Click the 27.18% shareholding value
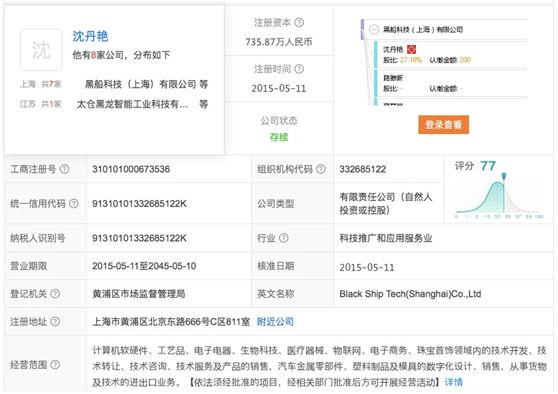The height and width of the screenshot is (394, 558). pyautogui.click(x=410, y=60)
